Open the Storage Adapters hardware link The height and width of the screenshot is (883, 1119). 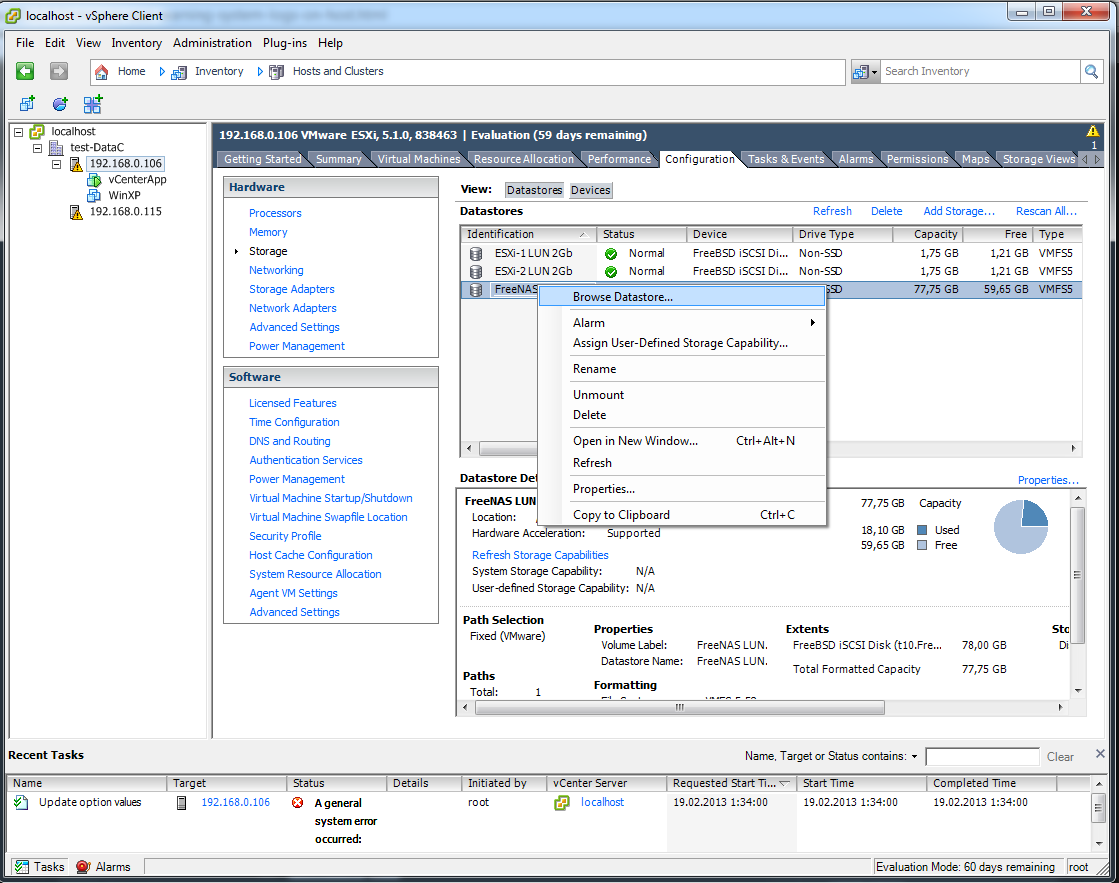point(291,289)
